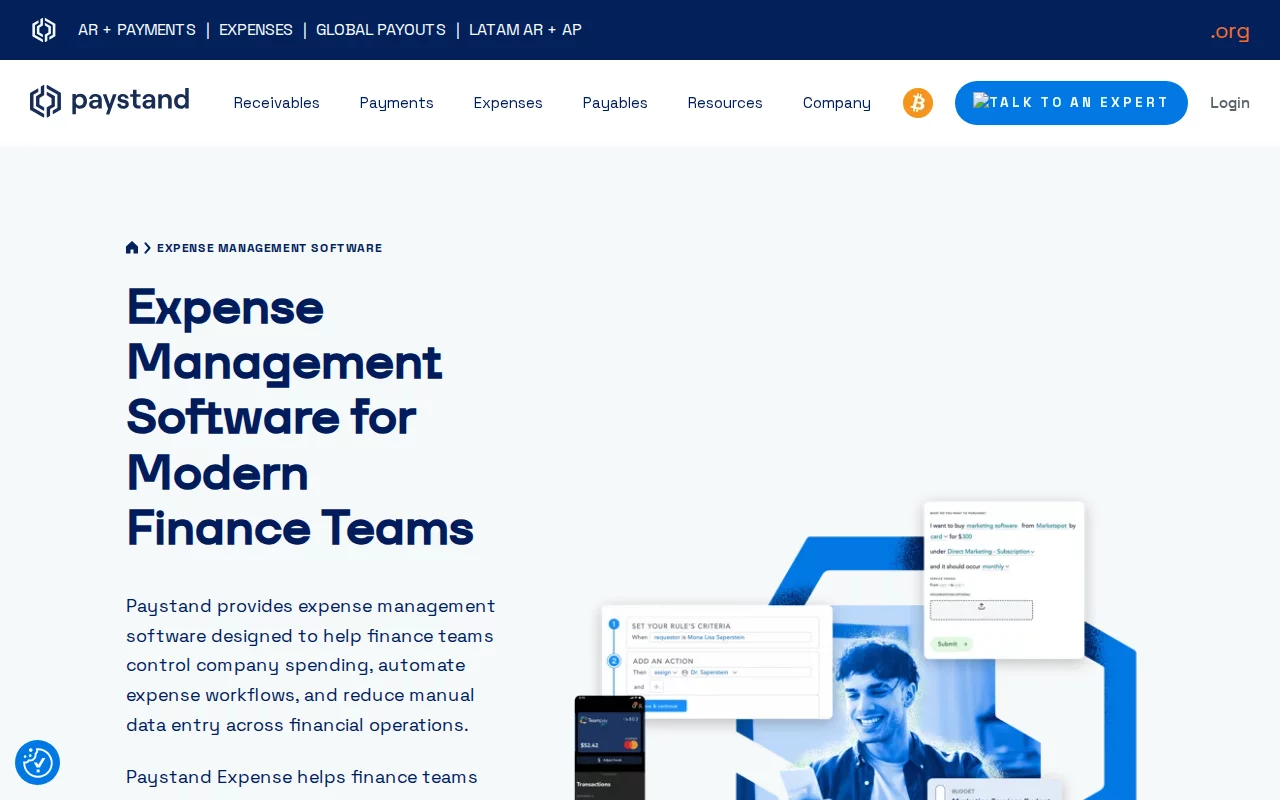
Task: Click the main page heading
Action: [300, 417]
